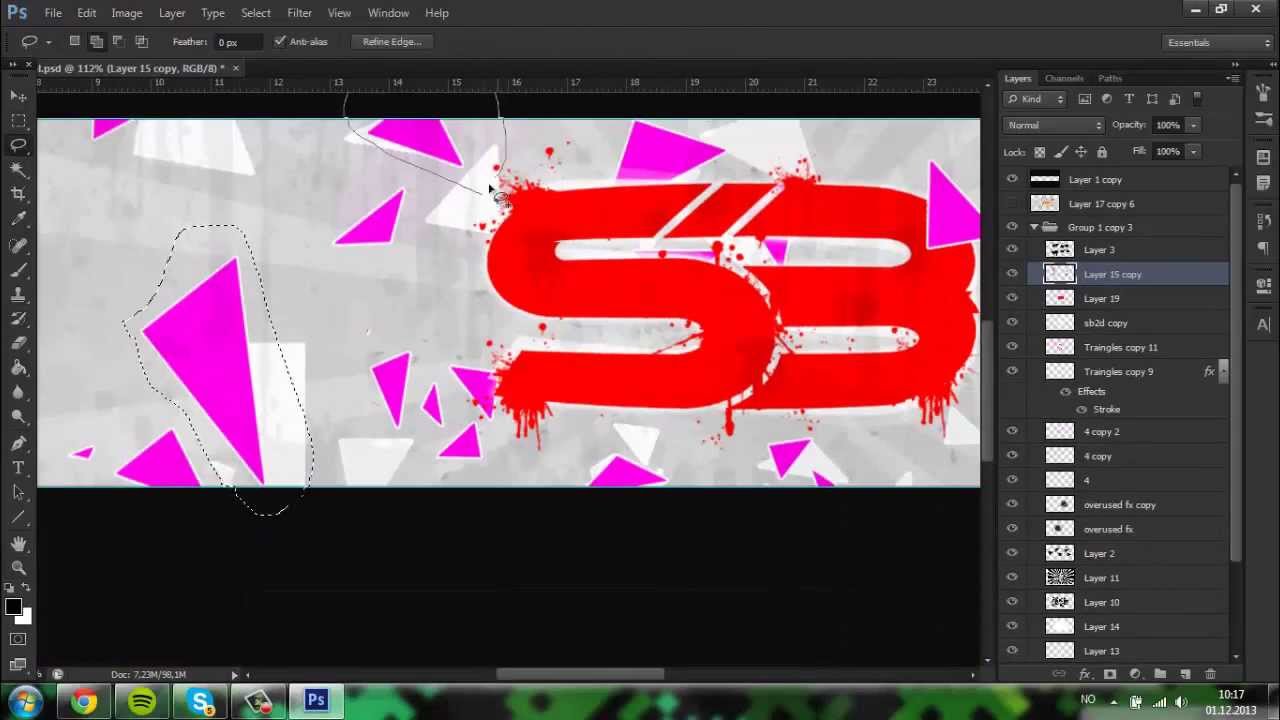This screenshot has height=720, width=1280.
Task: Click the lock all padlock icon
Action: 1102,152
